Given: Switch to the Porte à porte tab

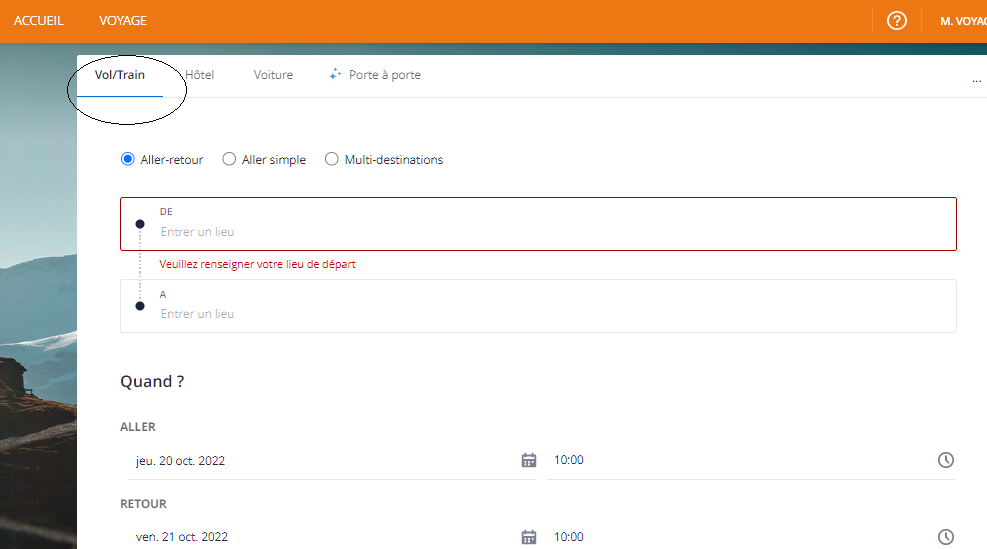Looking at the screenshot, I should (375, 75).
